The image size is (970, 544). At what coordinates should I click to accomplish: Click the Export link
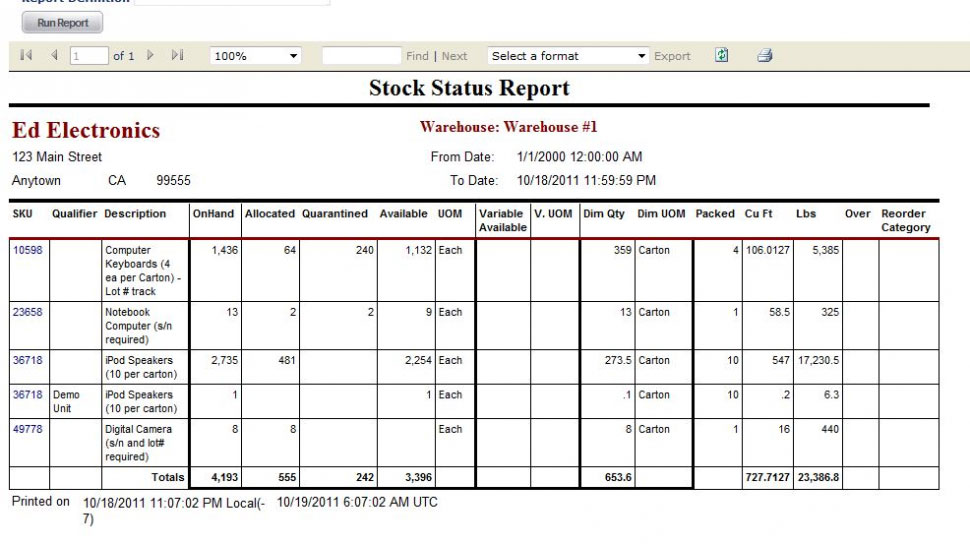tap(672, 57)
